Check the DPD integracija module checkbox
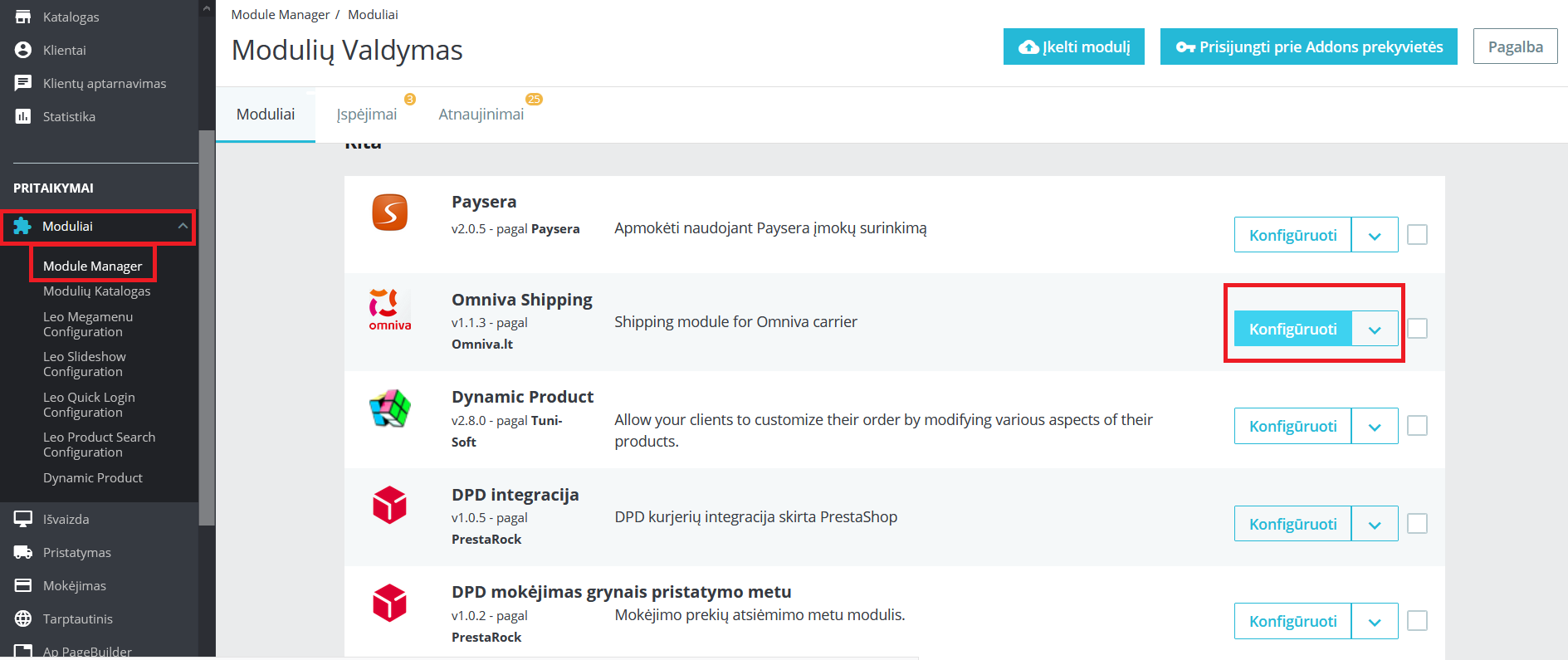Viewport: 1568px width, 660px height. (x=1418, y=524)
